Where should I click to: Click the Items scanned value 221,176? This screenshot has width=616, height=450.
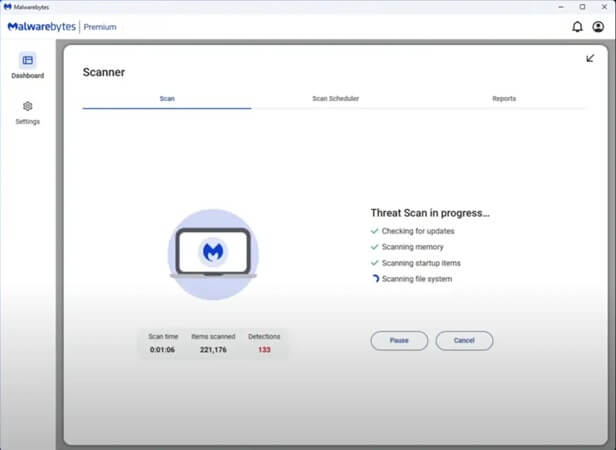tap(213, 349)
